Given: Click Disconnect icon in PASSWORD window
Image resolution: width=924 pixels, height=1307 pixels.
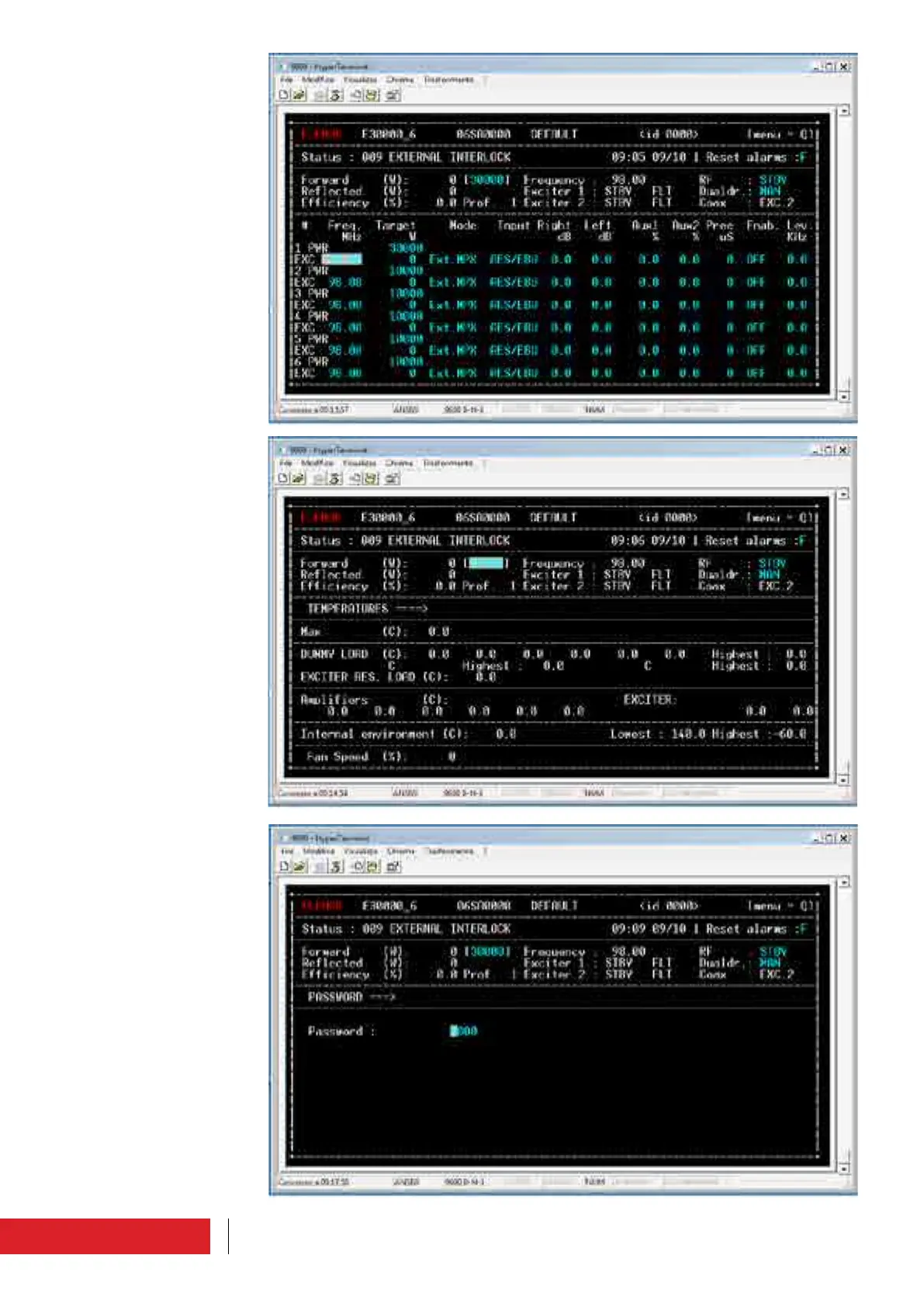Looking at the screenshot, I should point(336,867).
